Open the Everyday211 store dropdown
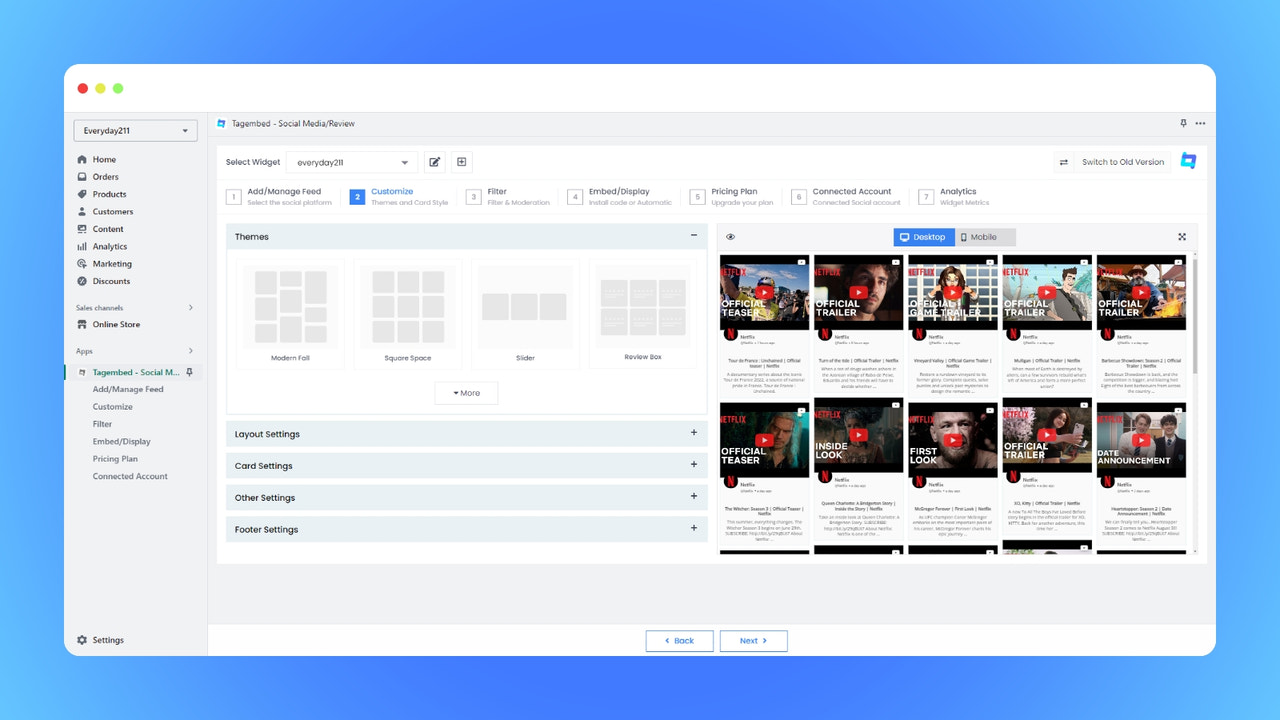 [x=135, y=131]
